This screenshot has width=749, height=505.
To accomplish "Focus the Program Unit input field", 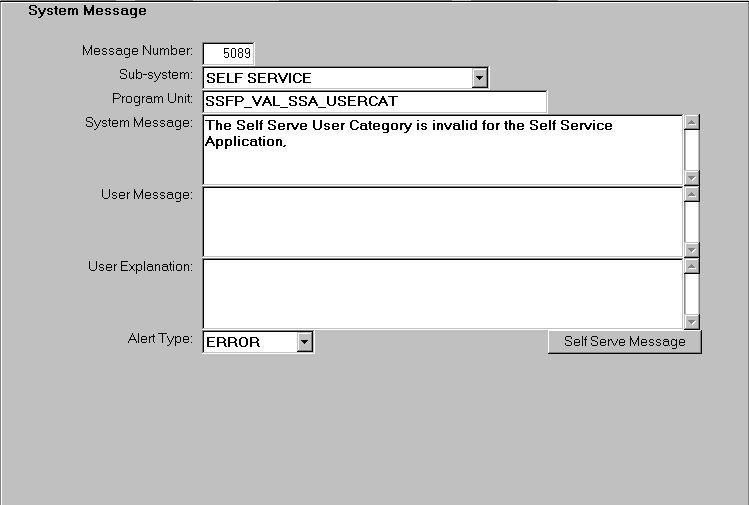I will [x=374, y=101].
